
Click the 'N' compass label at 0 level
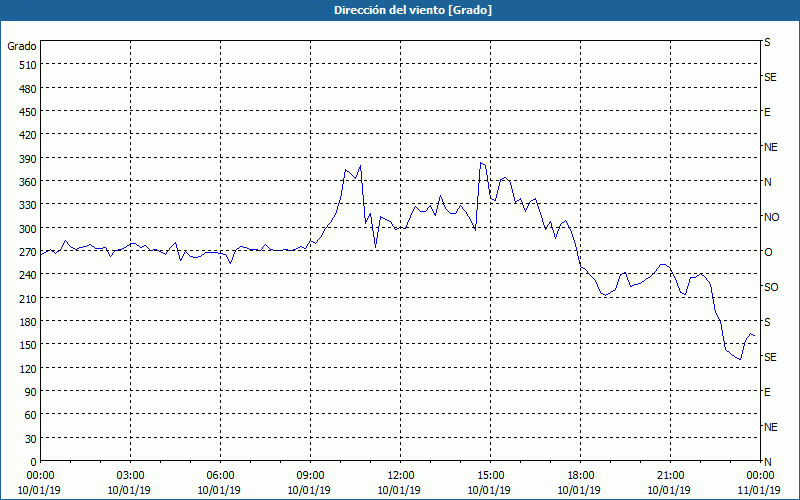click(x=767, y=462)
